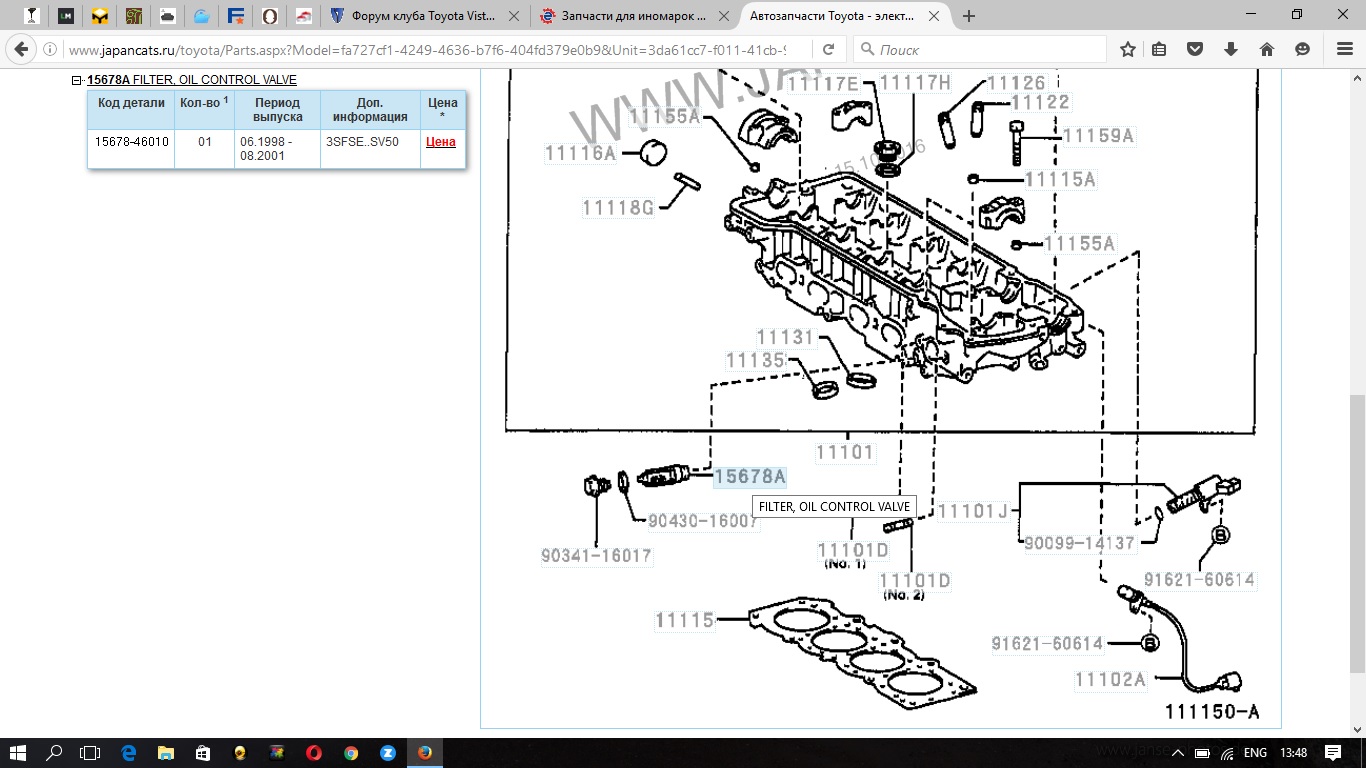Screen dimensions: 1366x768
Task: Open the Firefox hamburger menu
Action: pyautogui.click(x=1344, y=49)
